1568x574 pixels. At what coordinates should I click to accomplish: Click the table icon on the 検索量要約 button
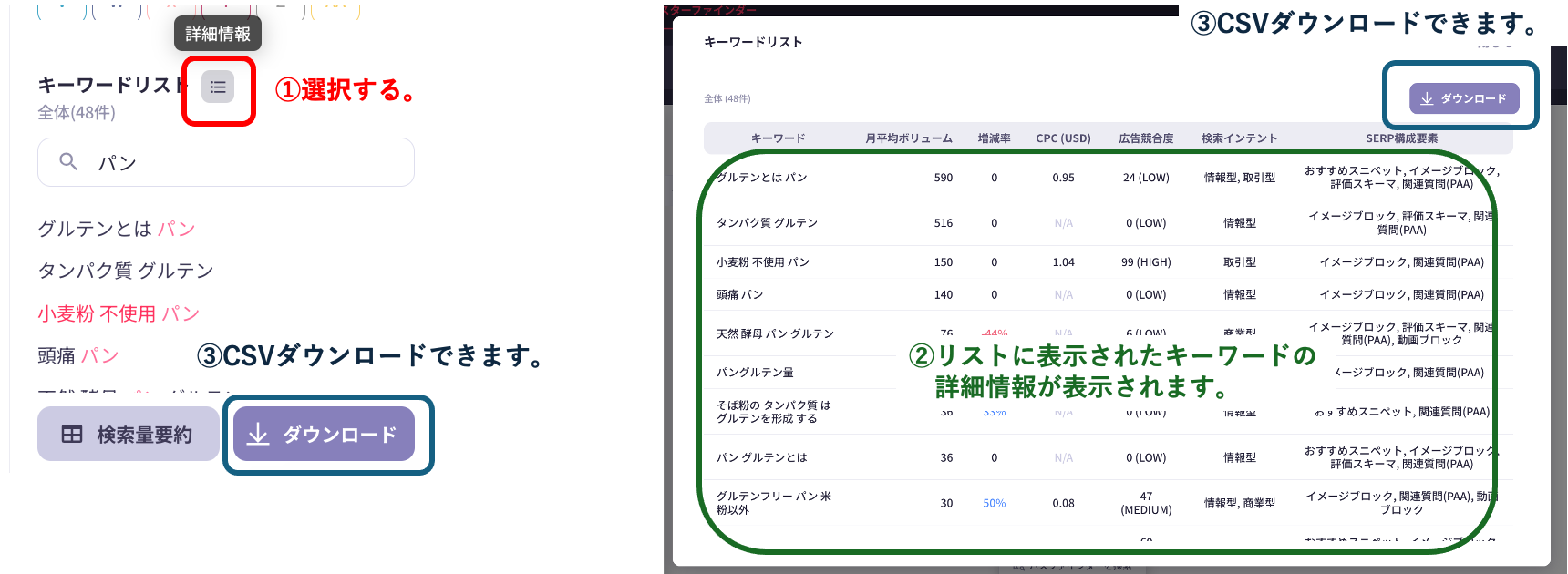click(72, 435)
